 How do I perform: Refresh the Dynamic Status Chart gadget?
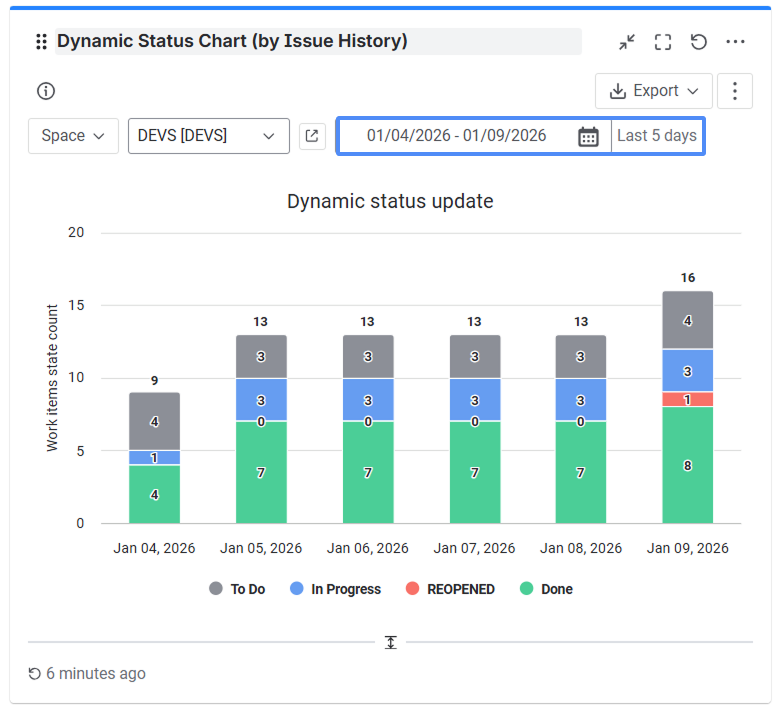pos(699,42)
